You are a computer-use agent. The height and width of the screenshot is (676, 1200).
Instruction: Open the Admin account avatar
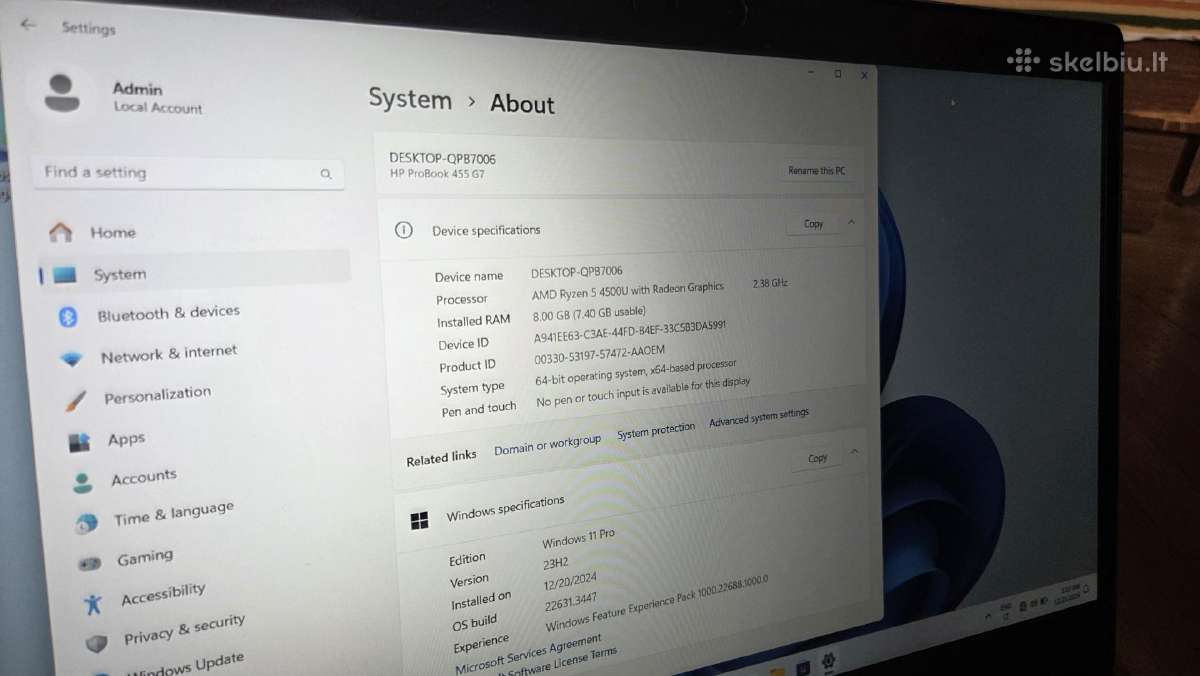click(x=62, y=93)
